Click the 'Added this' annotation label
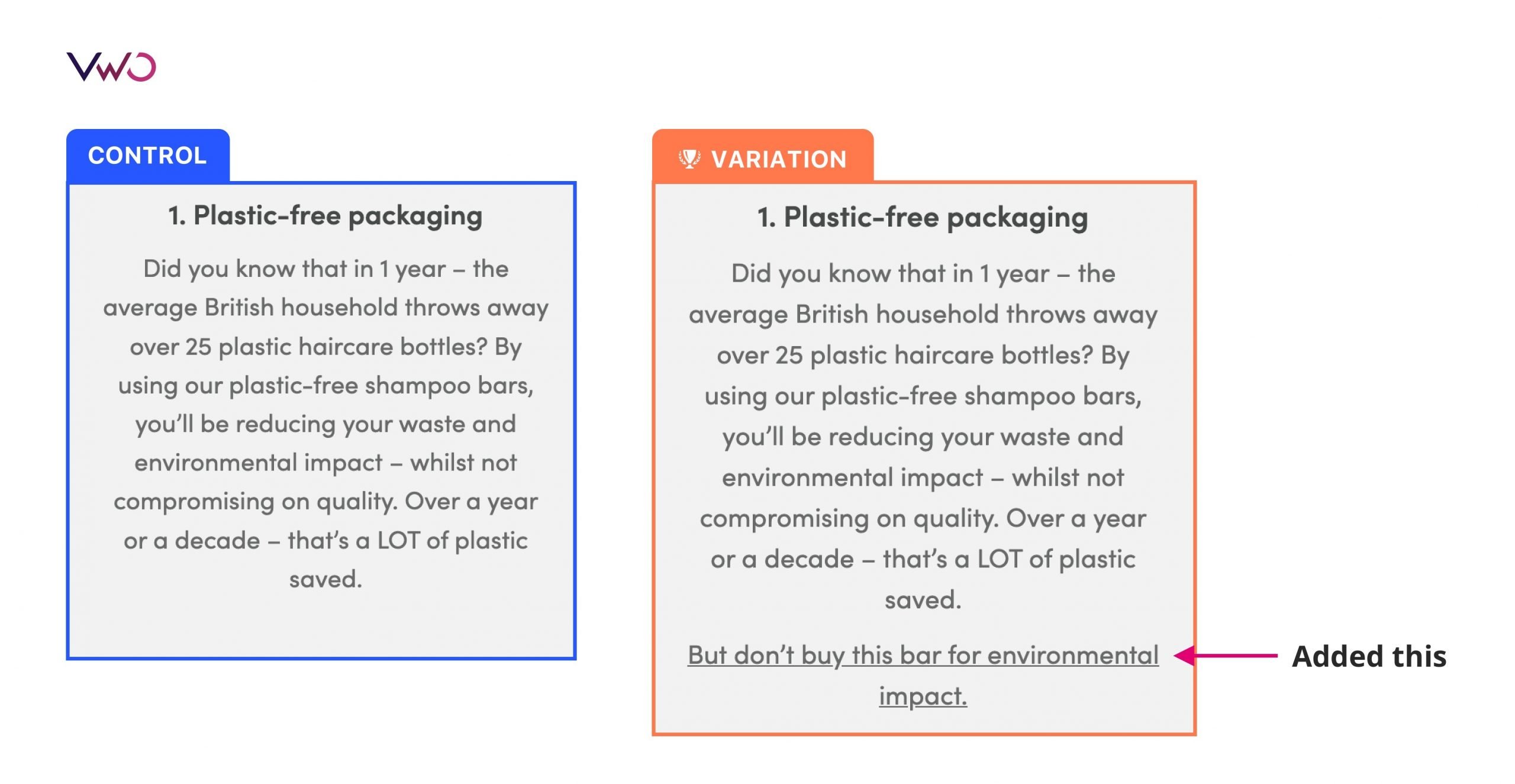Image resolution: width=1515 pixels, height=784 pixels. [1369, 656]
